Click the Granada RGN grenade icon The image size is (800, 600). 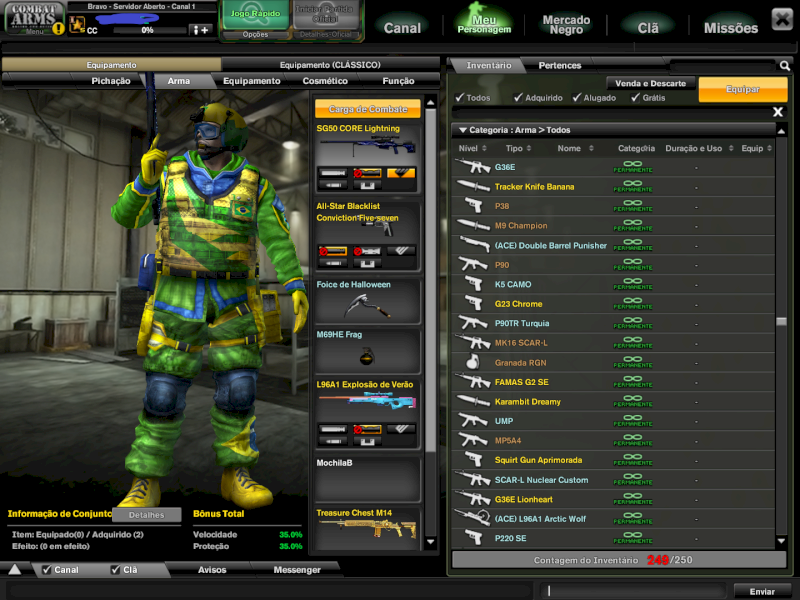coord(473,362)
